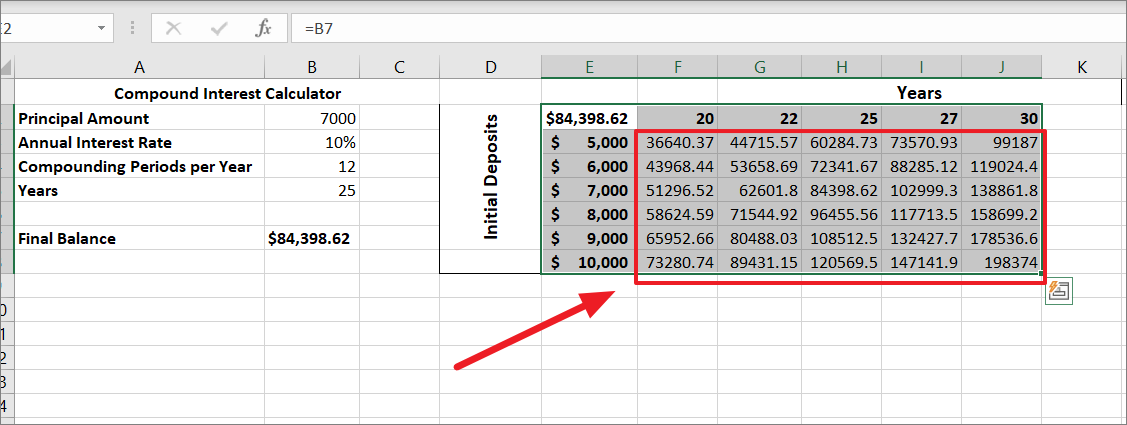
Task: Select the Principal Amount label cell
Action: pyautogui.click(x=139, y=118)
